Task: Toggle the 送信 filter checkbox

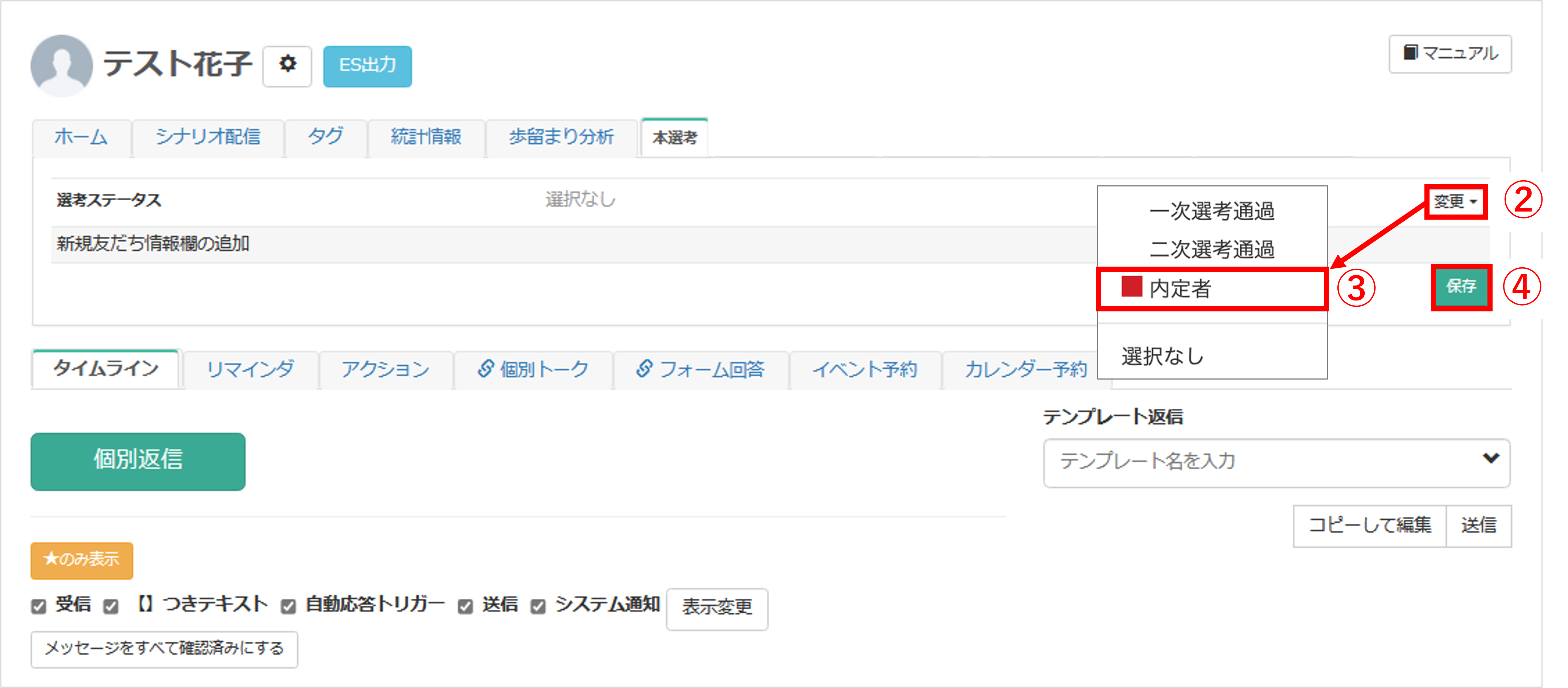Action: [465, 606]
